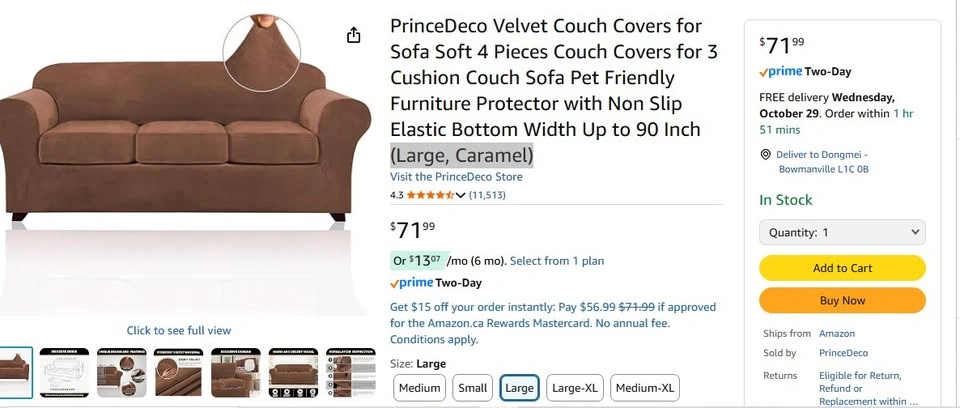Click the Add to Cart button
This screenshot has height=408, width=960.
point(842,268)
